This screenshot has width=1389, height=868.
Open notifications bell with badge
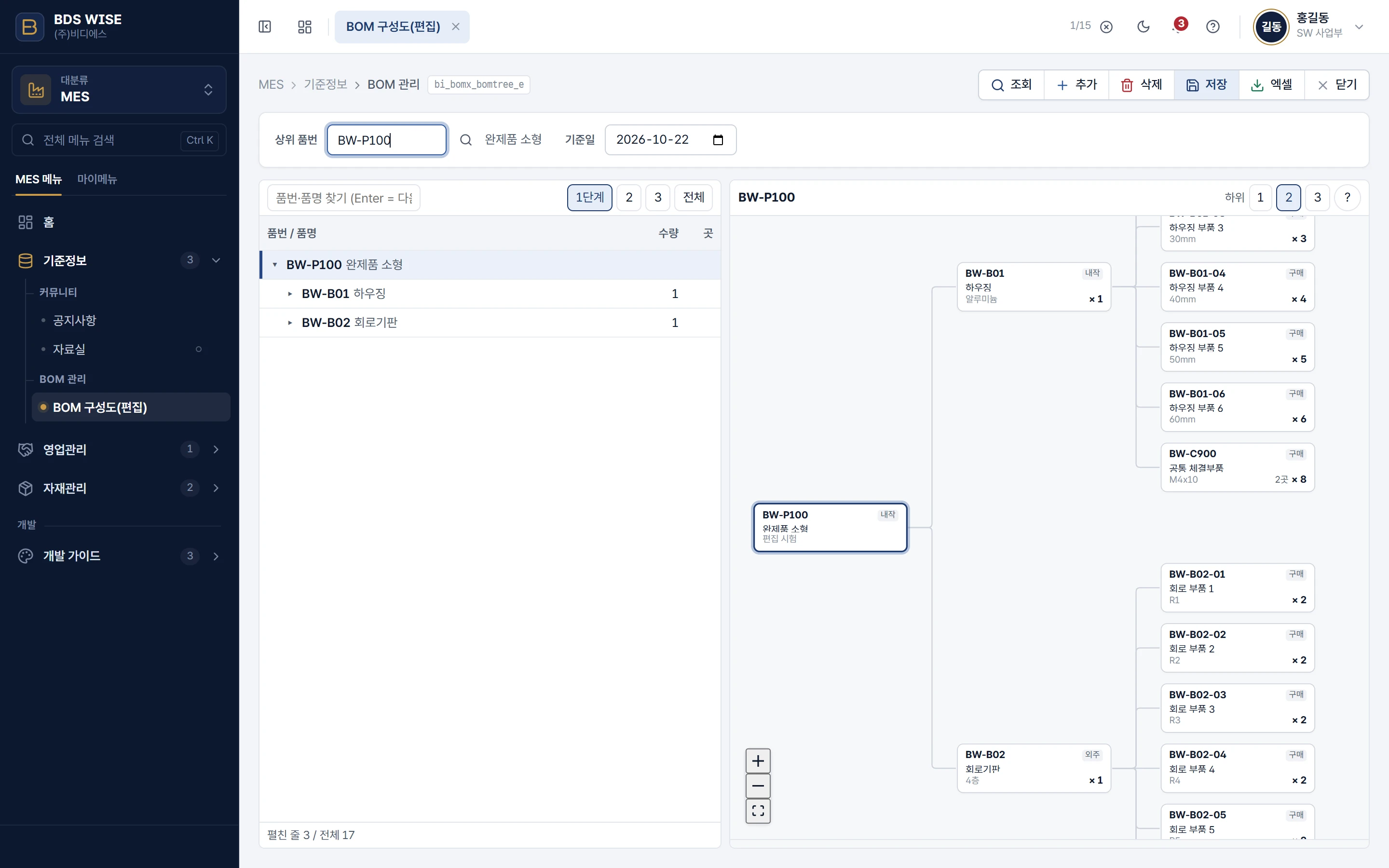coord(1178,27)
